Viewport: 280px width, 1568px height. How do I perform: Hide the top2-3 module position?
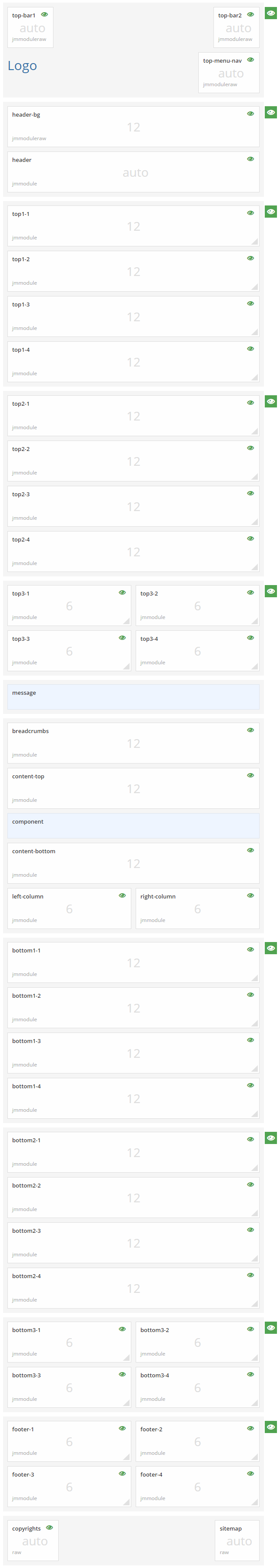click(x=251, y=494)
